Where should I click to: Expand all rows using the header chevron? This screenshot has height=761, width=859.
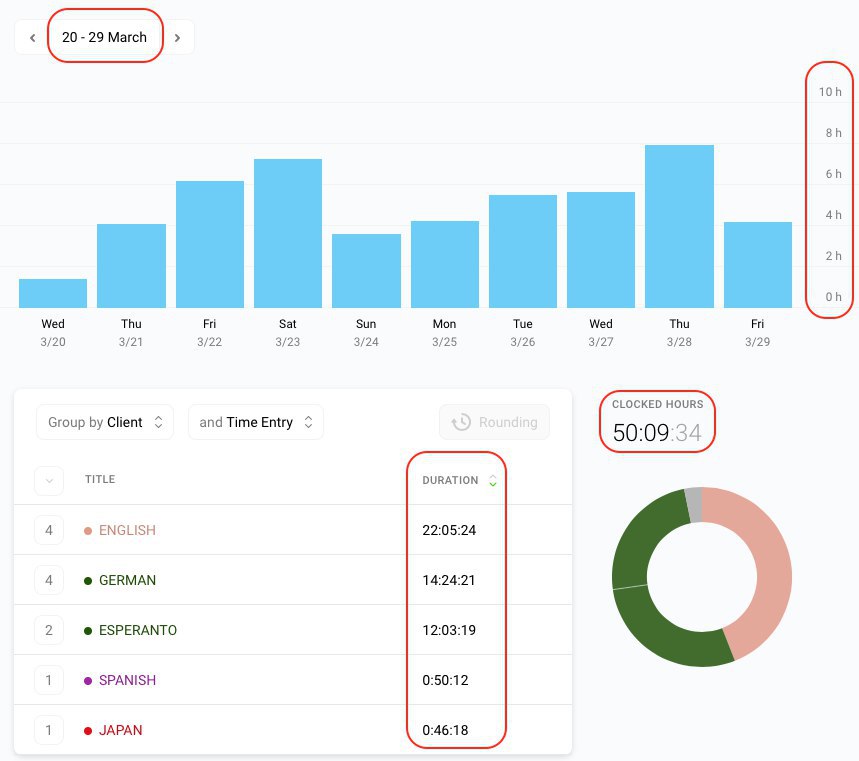49,480
